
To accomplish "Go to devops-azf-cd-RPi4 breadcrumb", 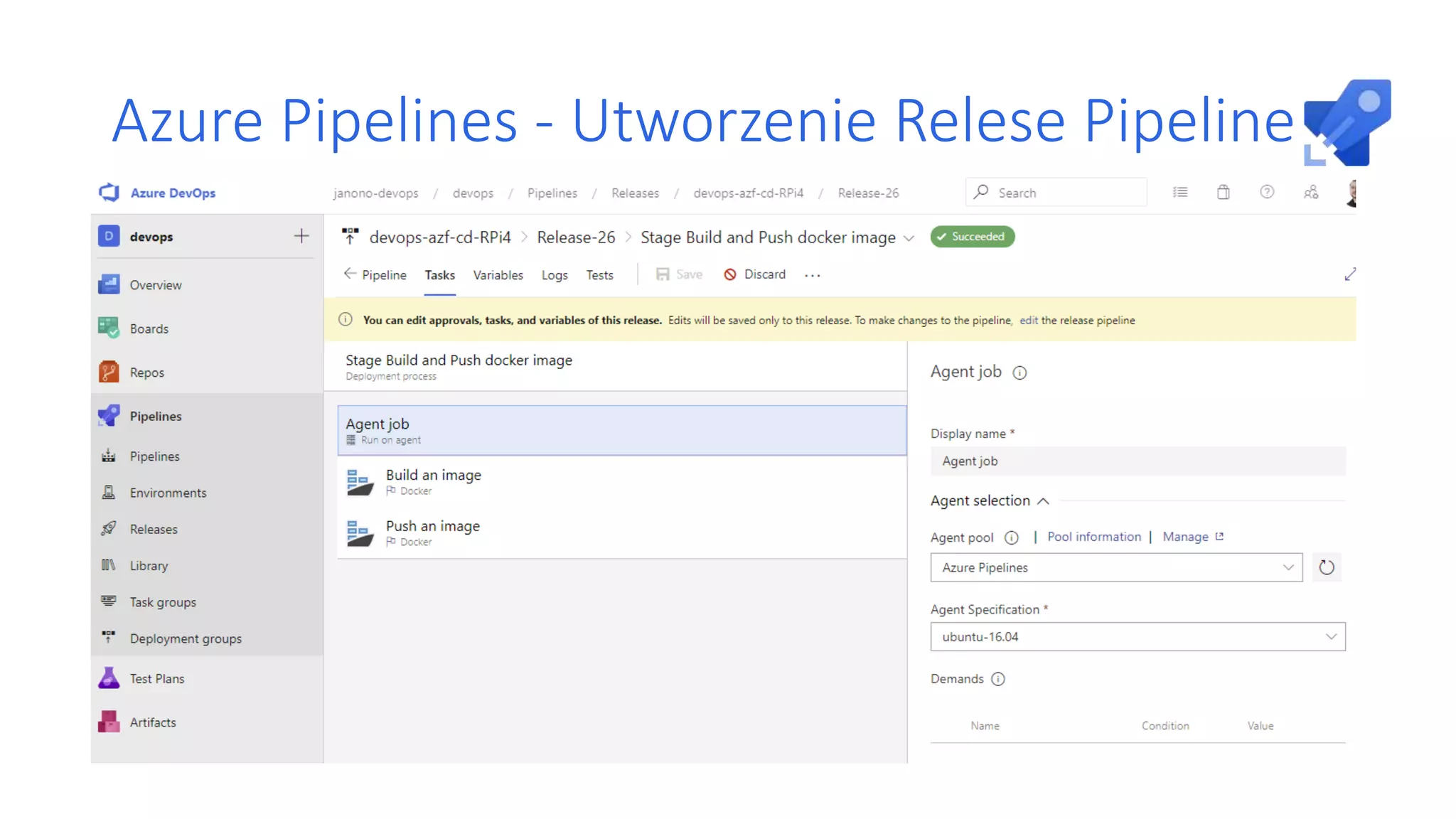I will 748,193.
